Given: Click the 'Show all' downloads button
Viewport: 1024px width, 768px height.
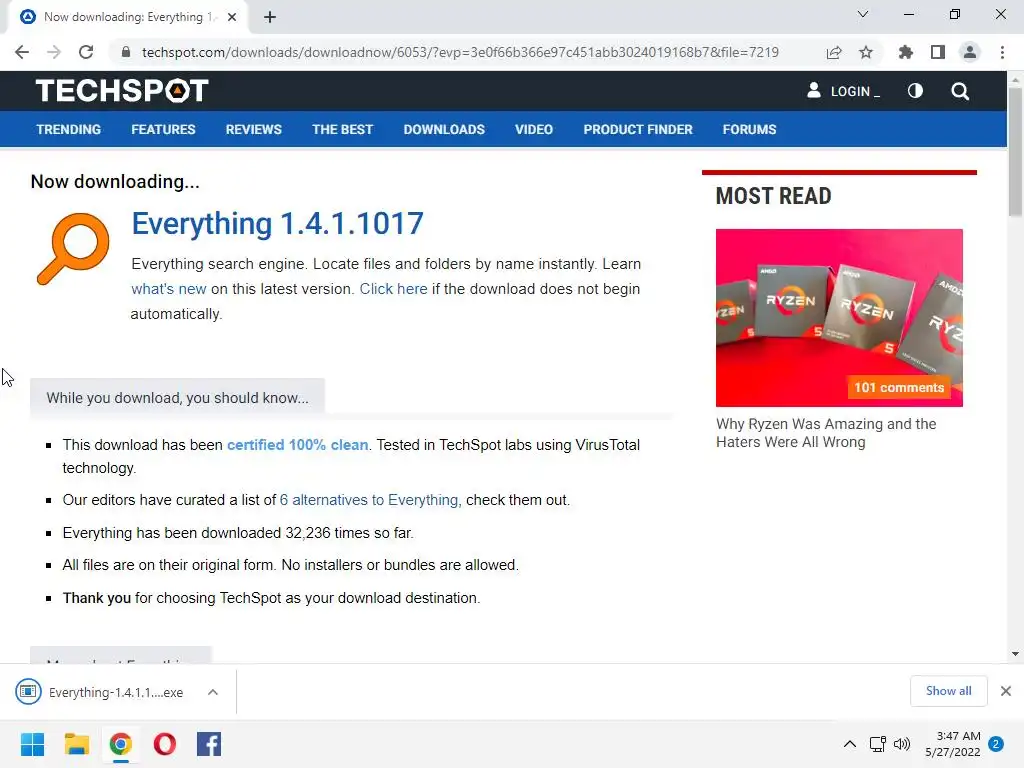Looking at the screenshot, I should (x=948, y=691).
